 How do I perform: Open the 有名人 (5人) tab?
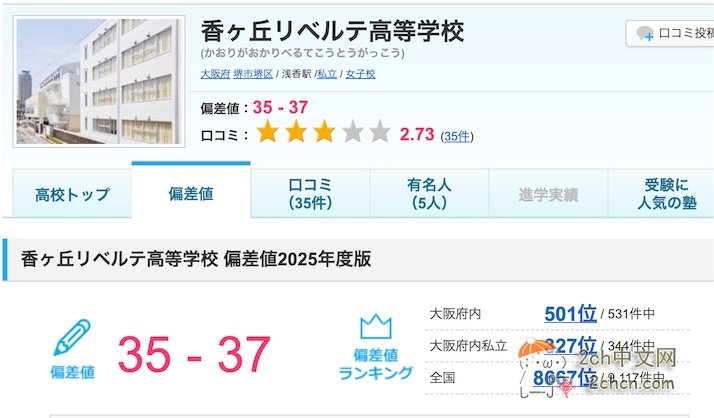(429, 194)
